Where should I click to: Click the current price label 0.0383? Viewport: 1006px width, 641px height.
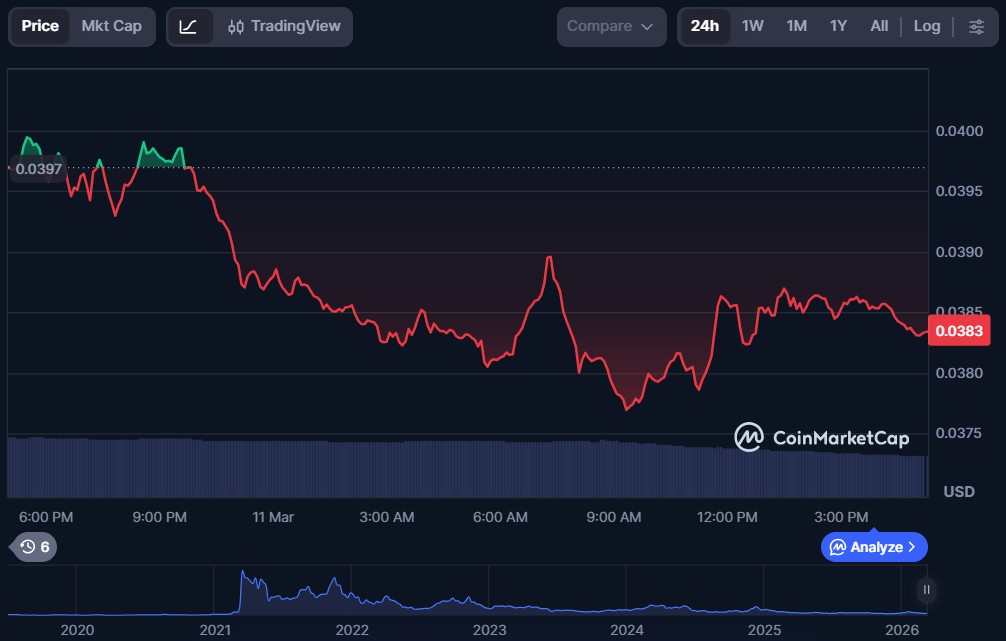pos(958,331)
